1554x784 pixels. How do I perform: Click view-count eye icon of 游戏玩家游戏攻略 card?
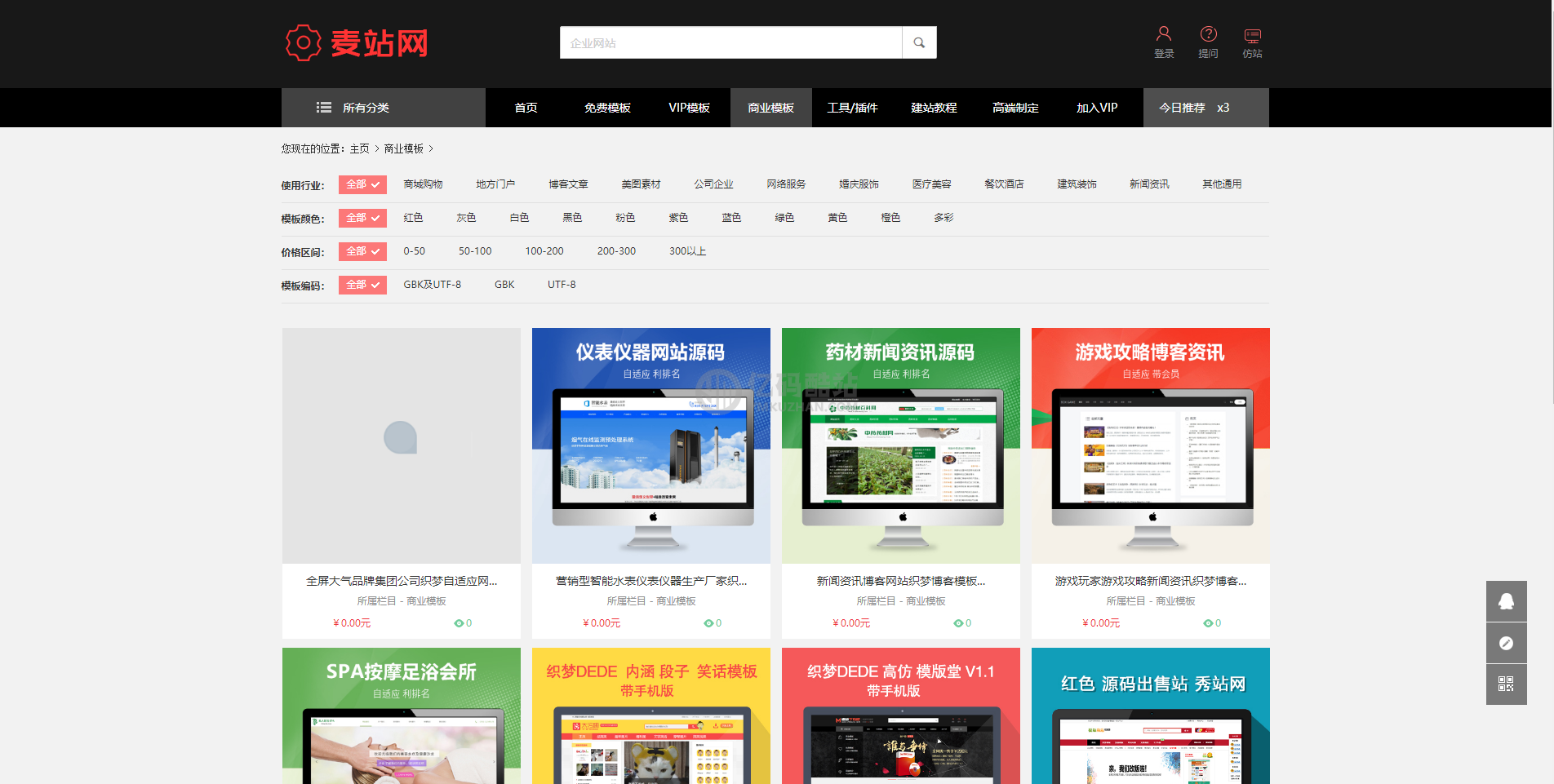pyautogui.click(x=1208, y=623)
